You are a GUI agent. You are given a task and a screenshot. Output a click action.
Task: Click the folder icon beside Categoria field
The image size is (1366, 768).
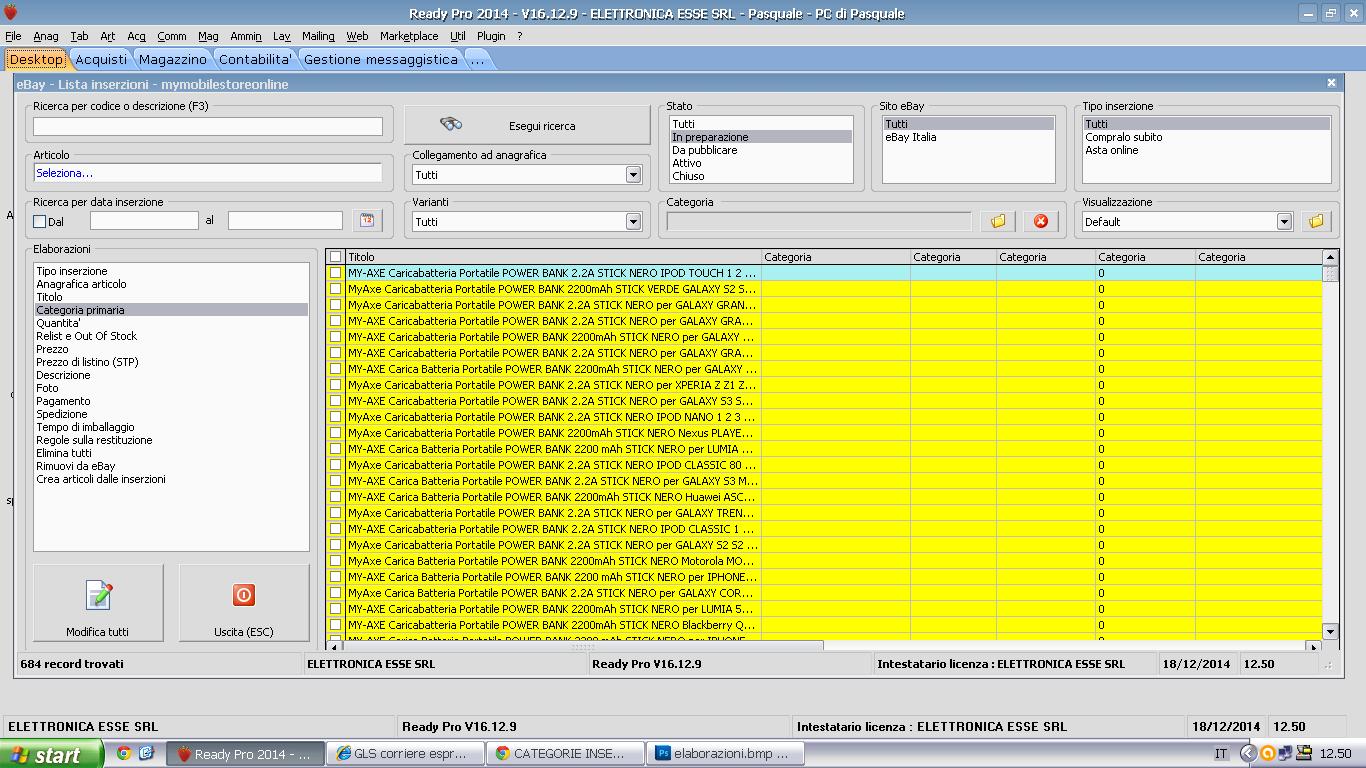(x=997, y=221)
